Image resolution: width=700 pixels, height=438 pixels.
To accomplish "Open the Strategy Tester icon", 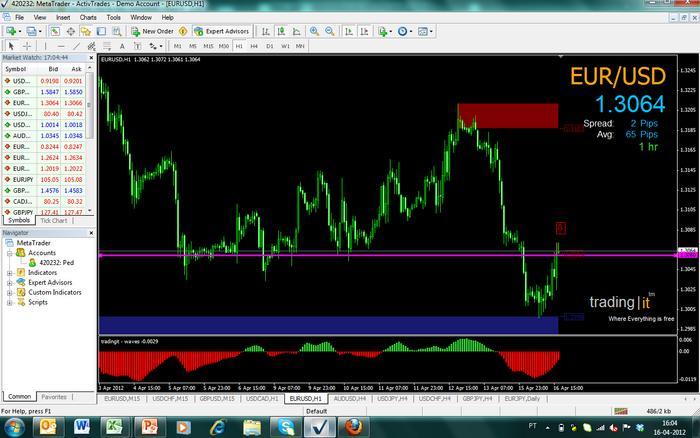I will tap(117, 31).
